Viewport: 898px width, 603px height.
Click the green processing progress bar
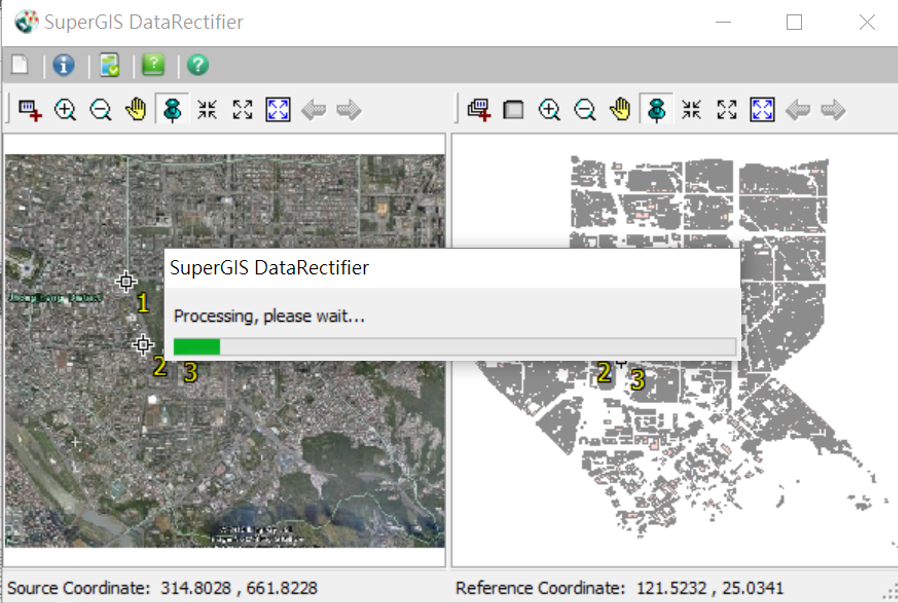454,346
